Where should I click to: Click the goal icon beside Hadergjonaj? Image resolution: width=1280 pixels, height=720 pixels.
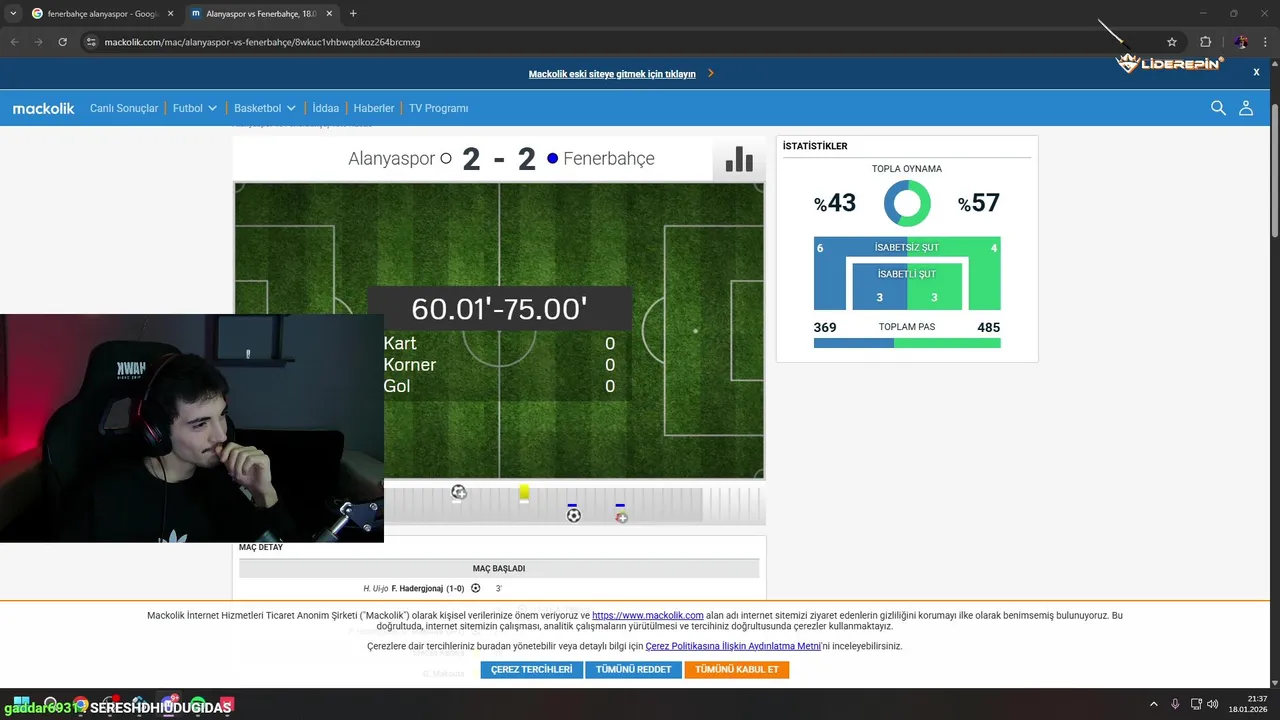[476, 589]
